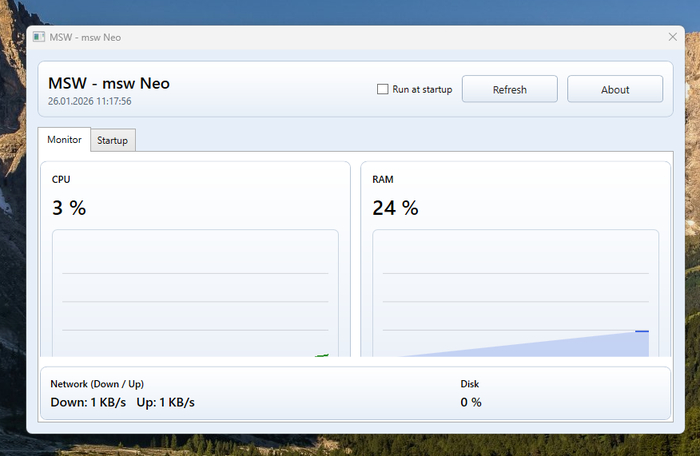Click the Network (Down / Up) label
The image size is (700, 456).
click(x=104, y=384)
